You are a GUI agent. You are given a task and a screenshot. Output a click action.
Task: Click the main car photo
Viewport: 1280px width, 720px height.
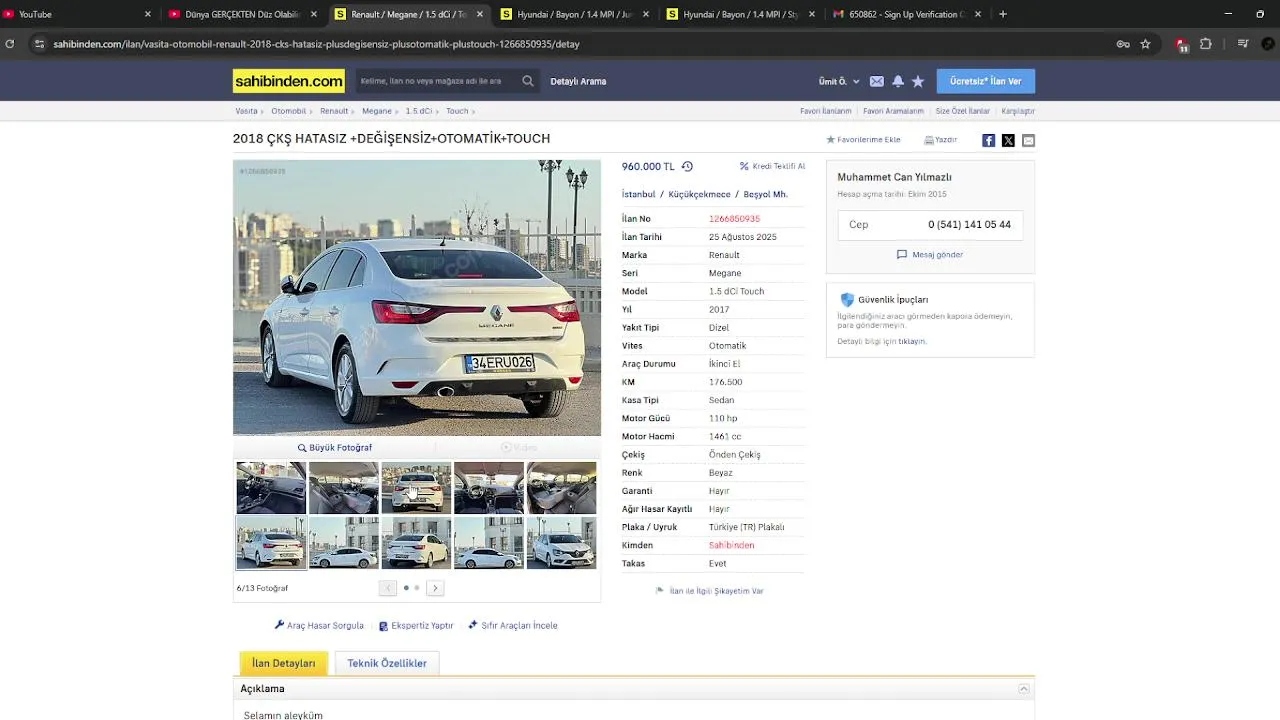coord(417,297)
